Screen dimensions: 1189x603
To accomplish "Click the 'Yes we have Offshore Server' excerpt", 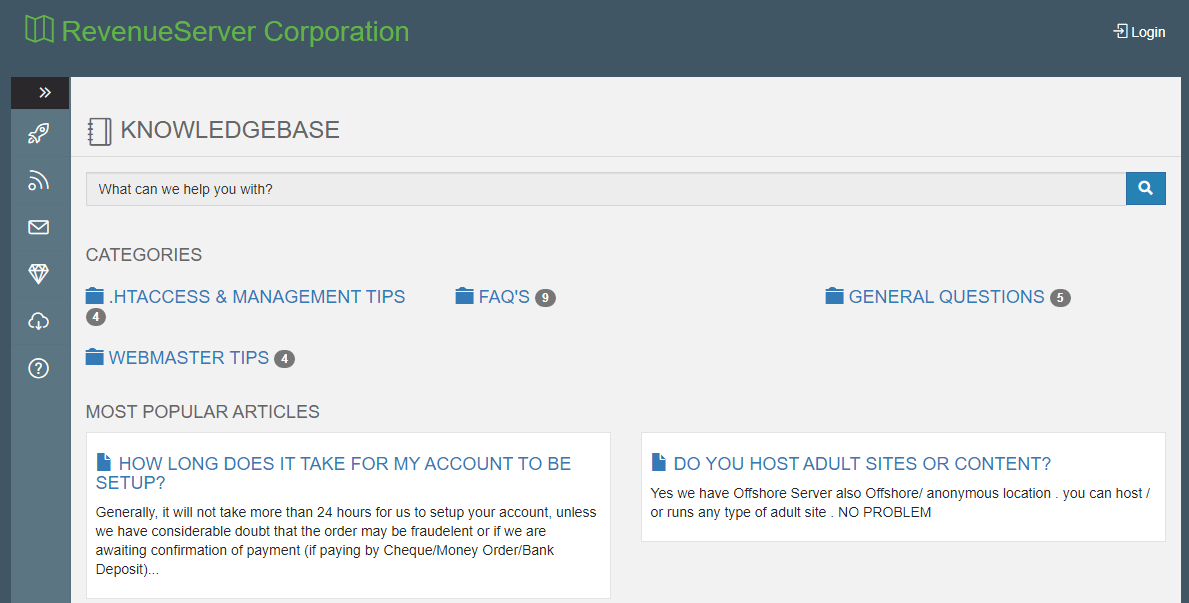I will coord(900,503).
